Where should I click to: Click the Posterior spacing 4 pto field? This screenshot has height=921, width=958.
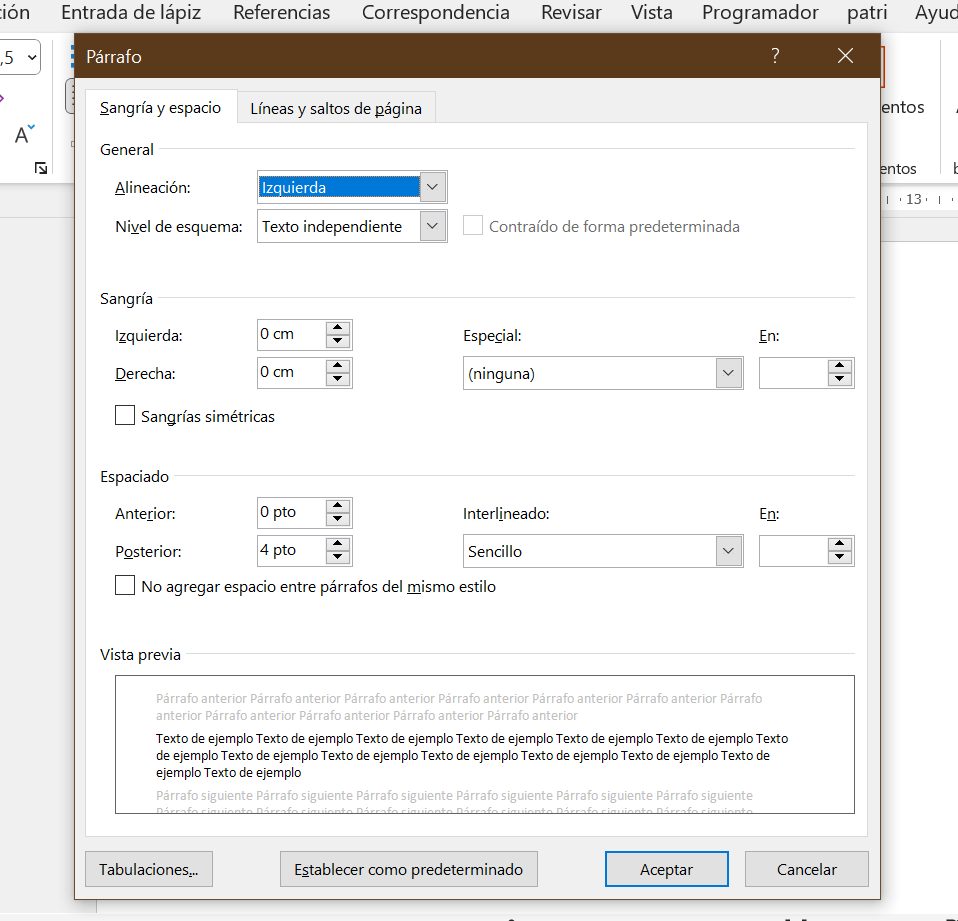coord(291,551)
